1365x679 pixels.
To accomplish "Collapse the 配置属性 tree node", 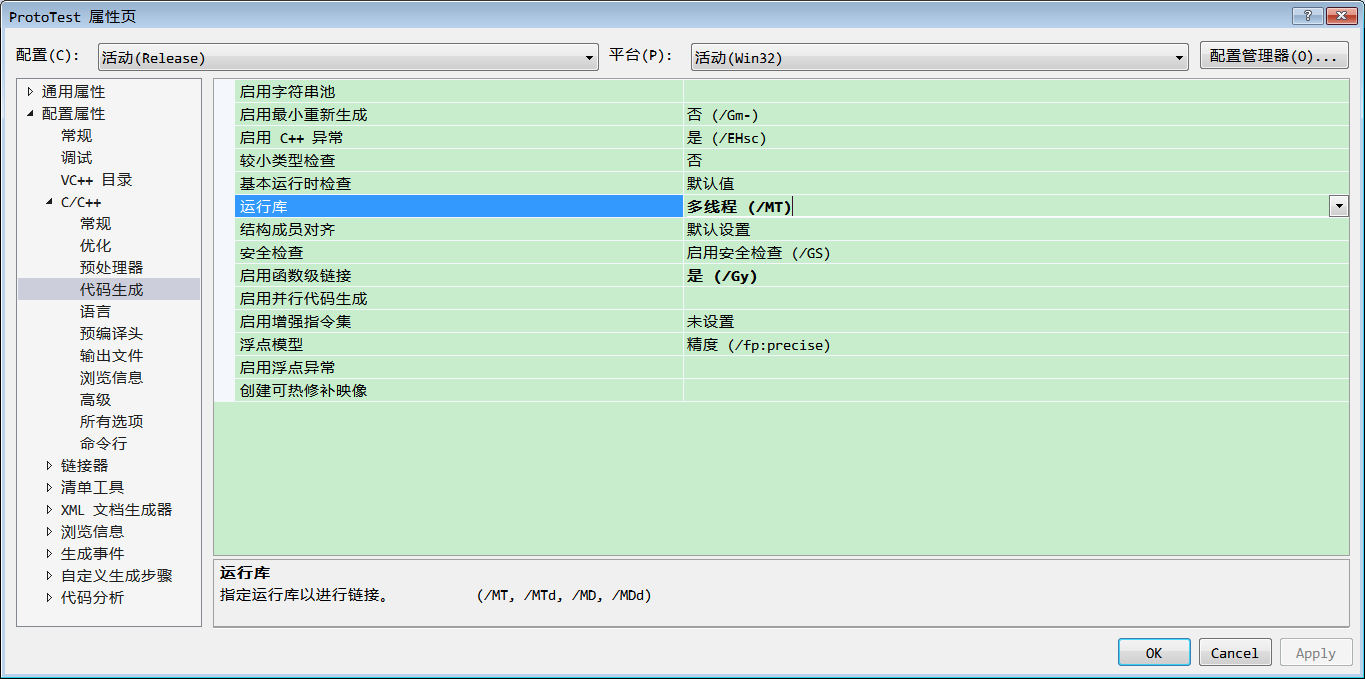I will (x=31, y=114).
